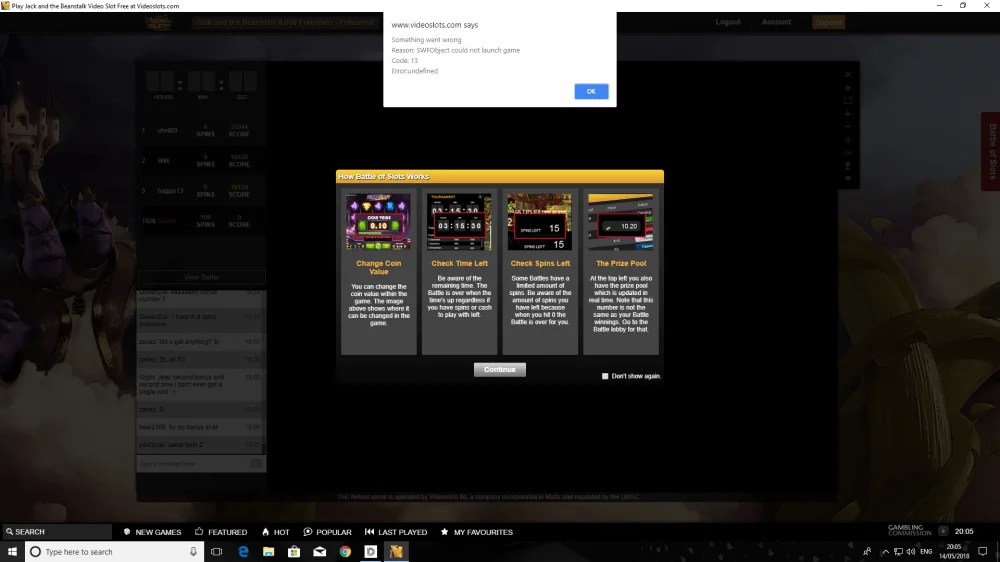The image size is (1000, 562).
Task: Click the Videoslots logo in header
Action: pos(158,23)
